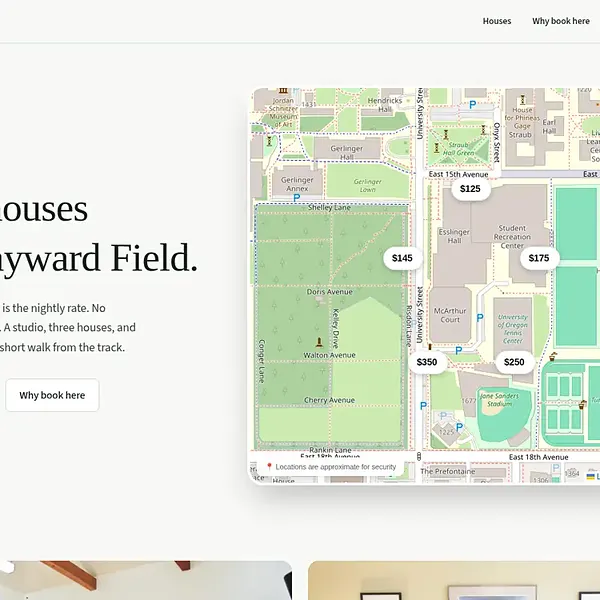
Task: Click the Gerlinger Annex label on map
Action: 297,184
